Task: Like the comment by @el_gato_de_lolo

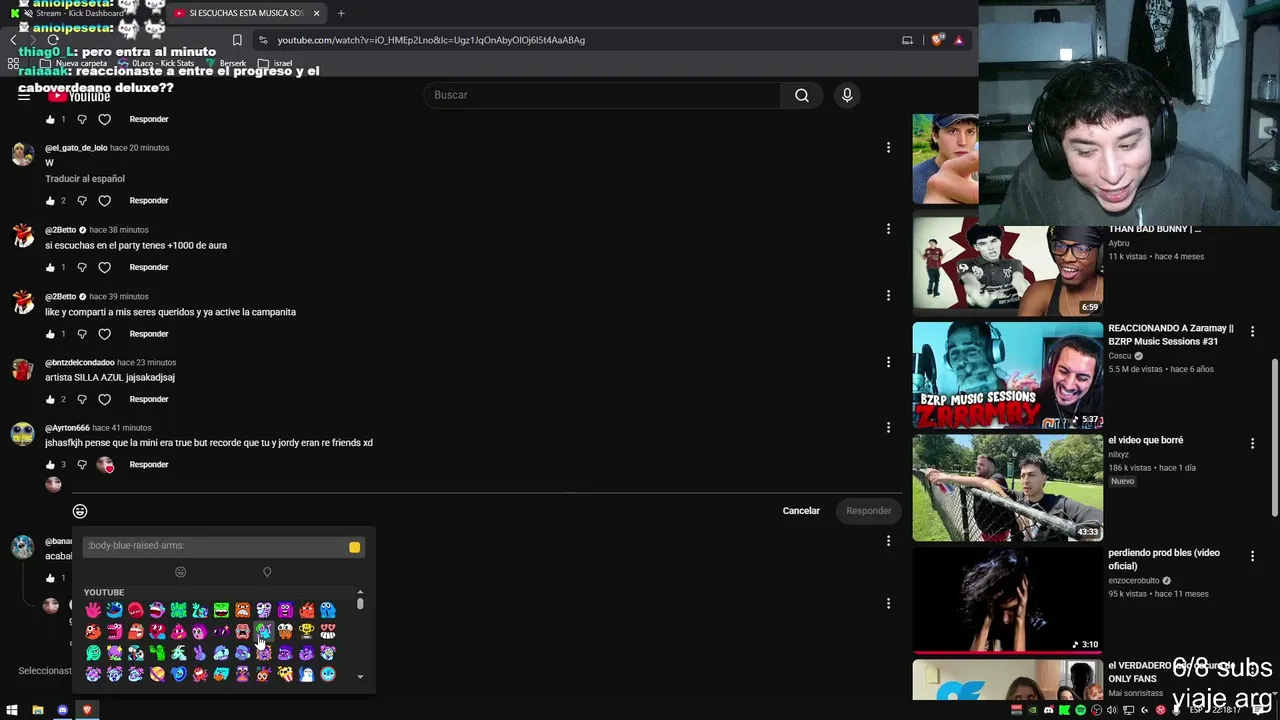Action: [x=50, y=201]
